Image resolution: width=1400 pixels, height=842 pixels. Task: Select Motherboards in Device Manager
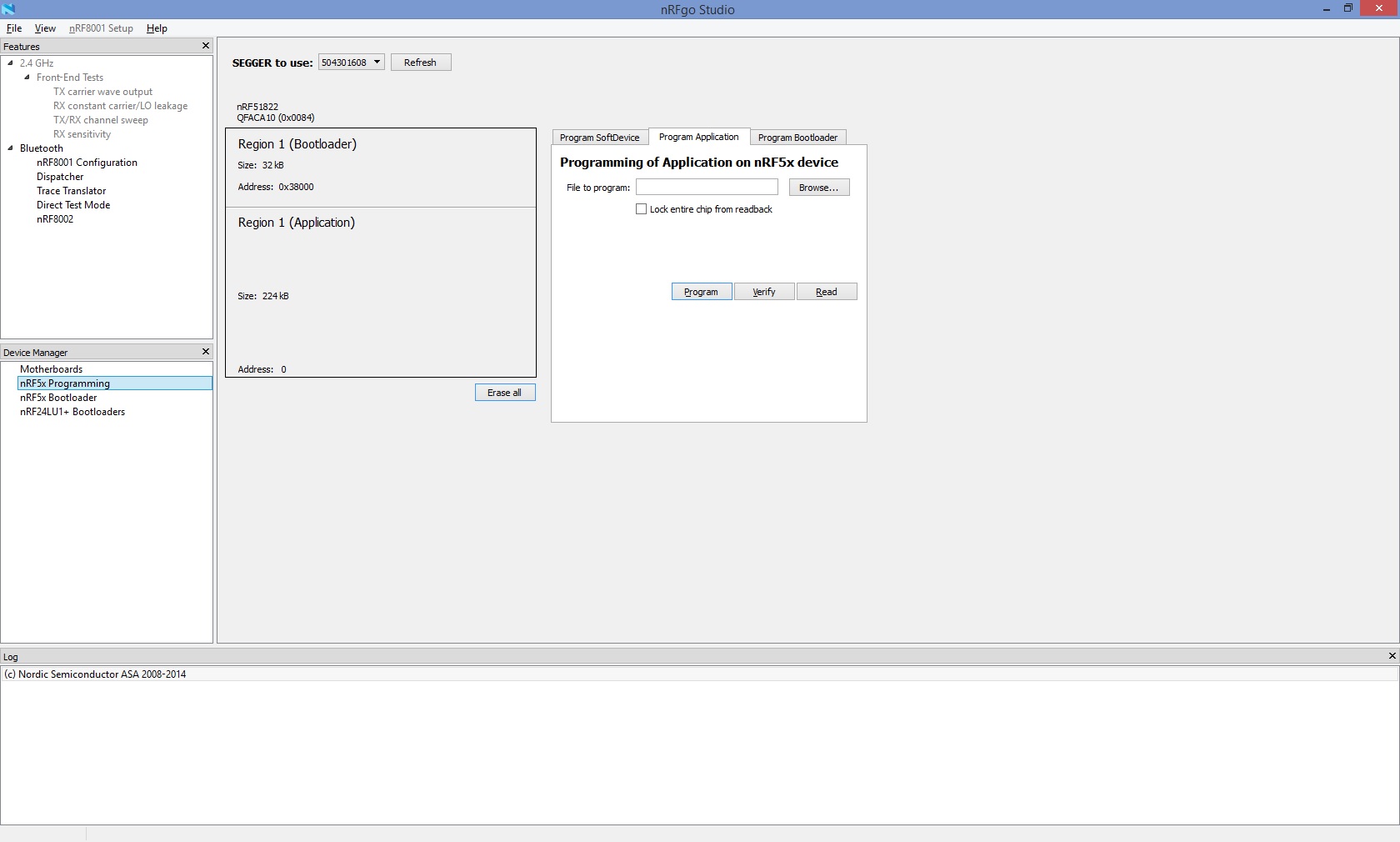51,369
